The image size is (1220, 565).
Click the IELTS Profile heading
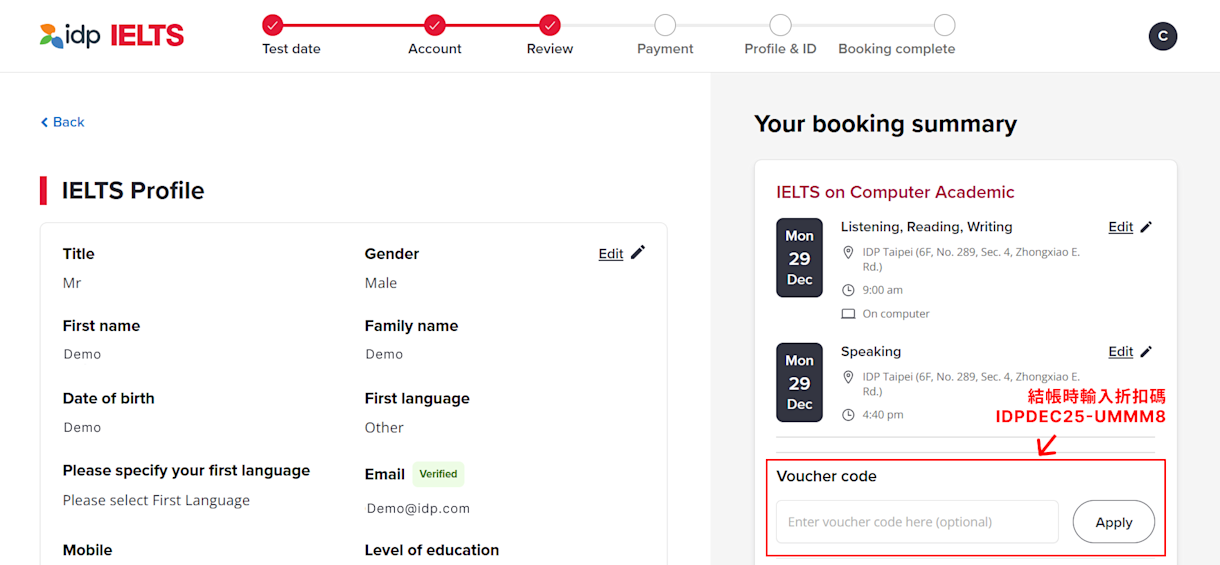point(133,191)
